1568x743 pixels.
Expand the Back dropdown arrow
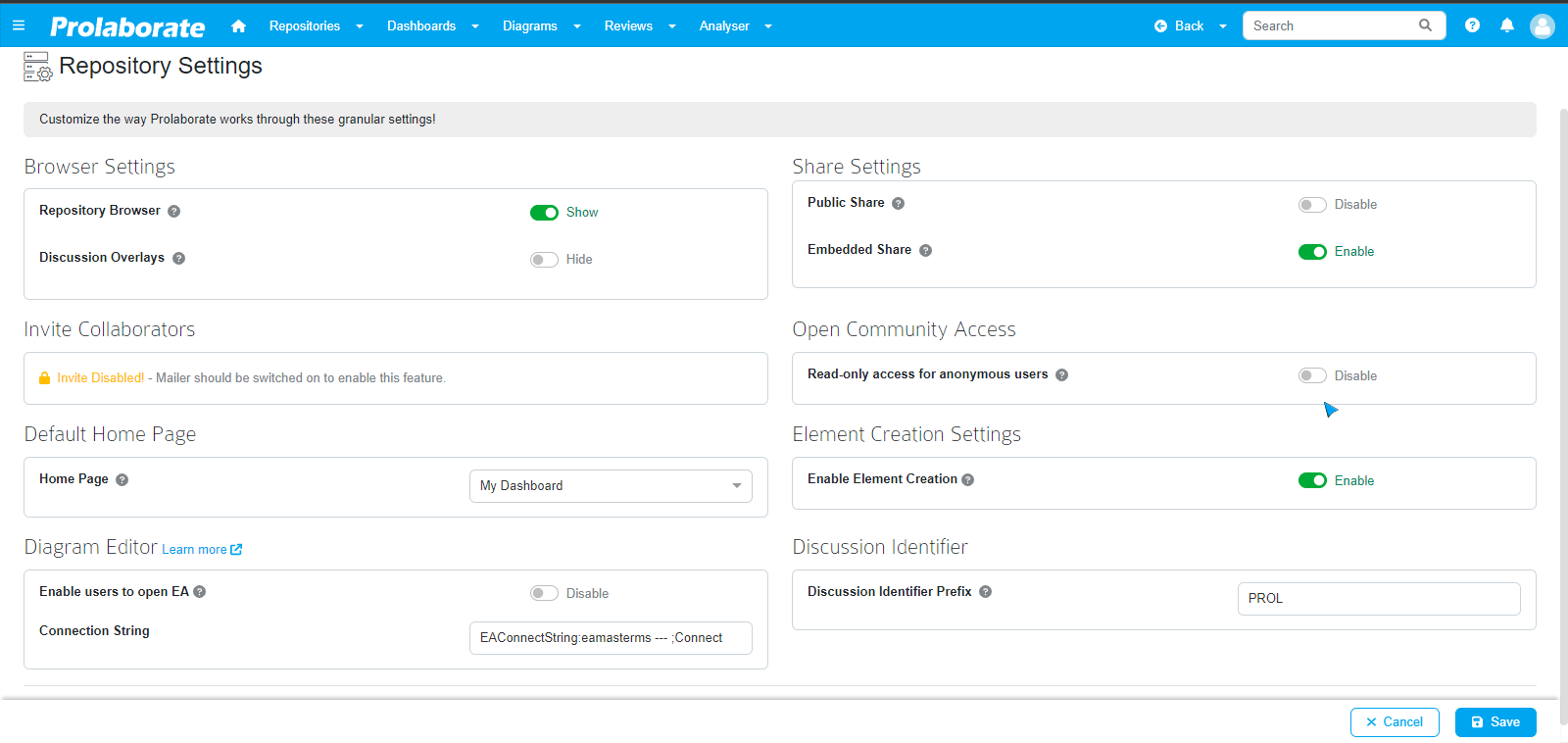click(x=1223, y=26)
